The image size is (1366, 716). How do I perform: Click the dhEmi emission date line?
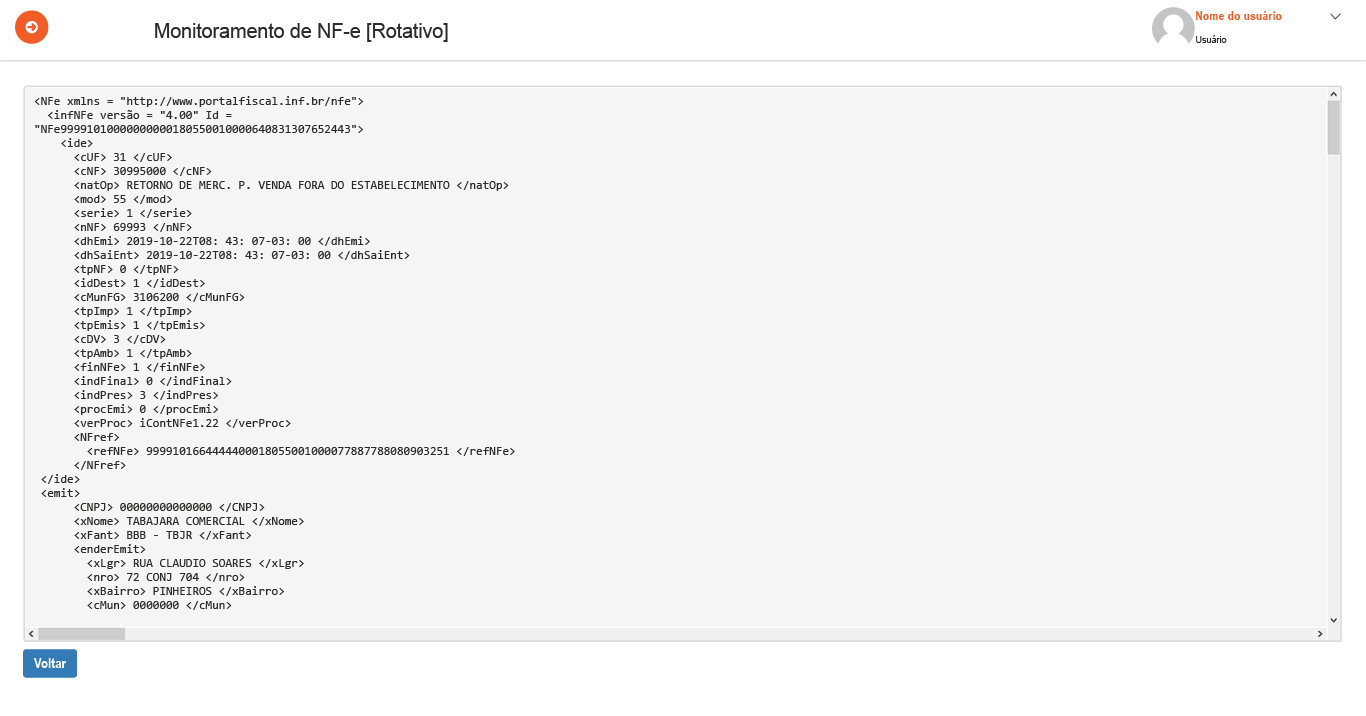coord(222,241)
